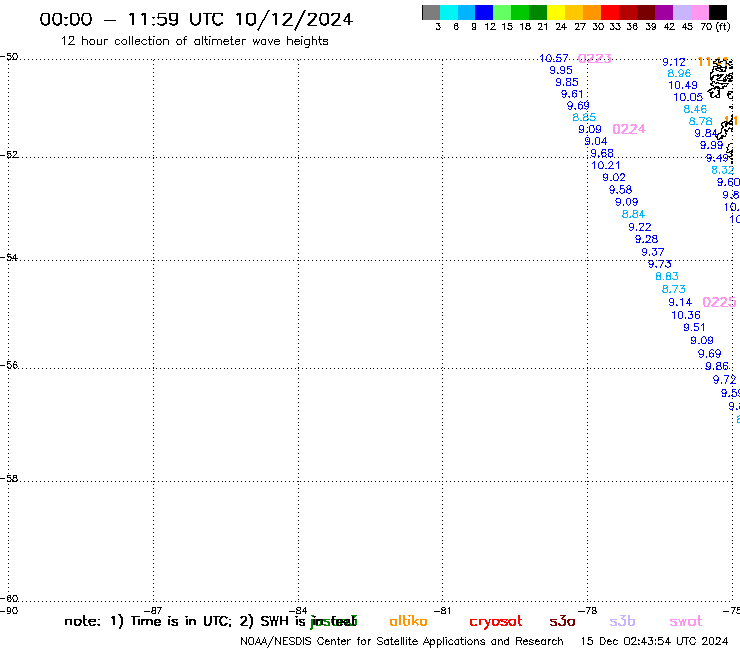Click the wave height value 10.36
The width and height of the screenshot is (740, 650).
(x=686, y=315)
